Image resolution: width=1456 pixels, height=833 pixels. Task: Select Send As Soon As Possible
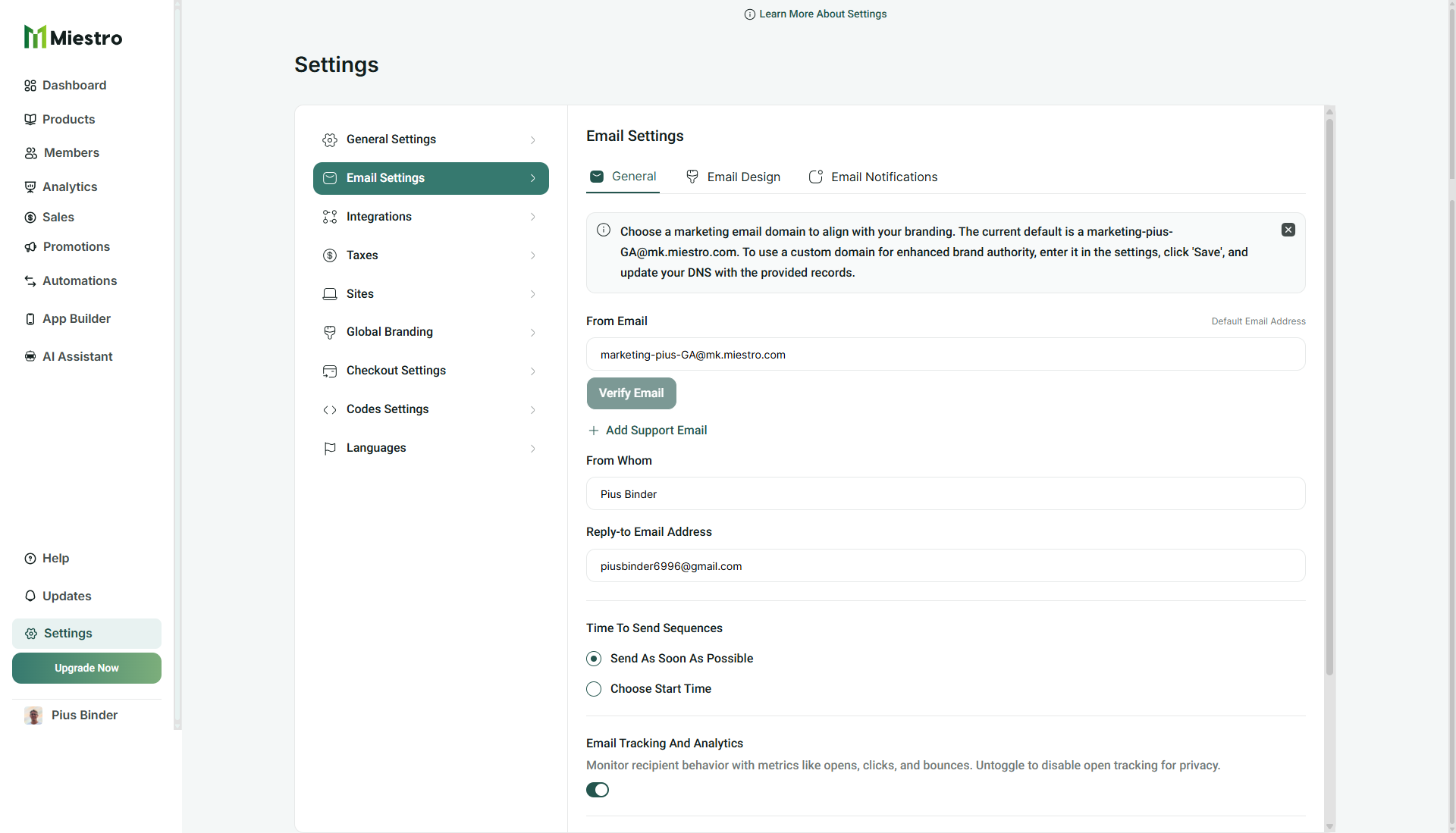click(594, 659)
